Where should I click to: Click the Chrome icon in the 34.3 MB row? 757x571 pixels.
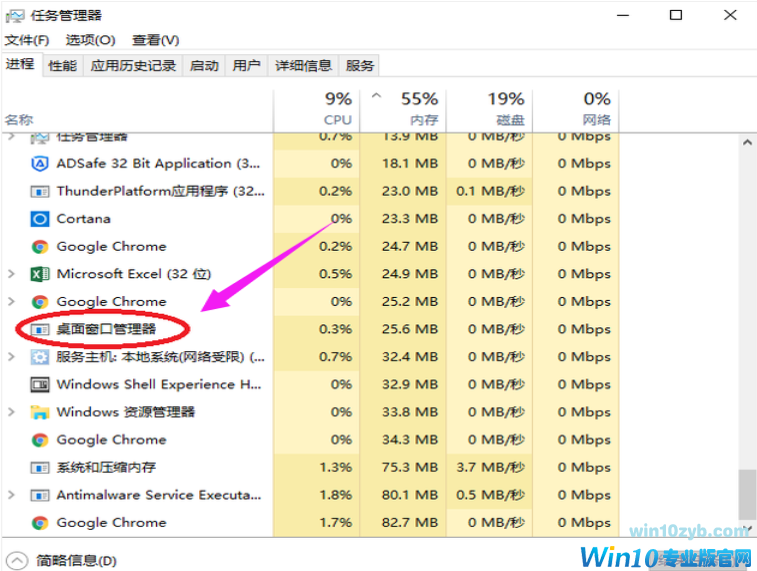tap(40, 440)
